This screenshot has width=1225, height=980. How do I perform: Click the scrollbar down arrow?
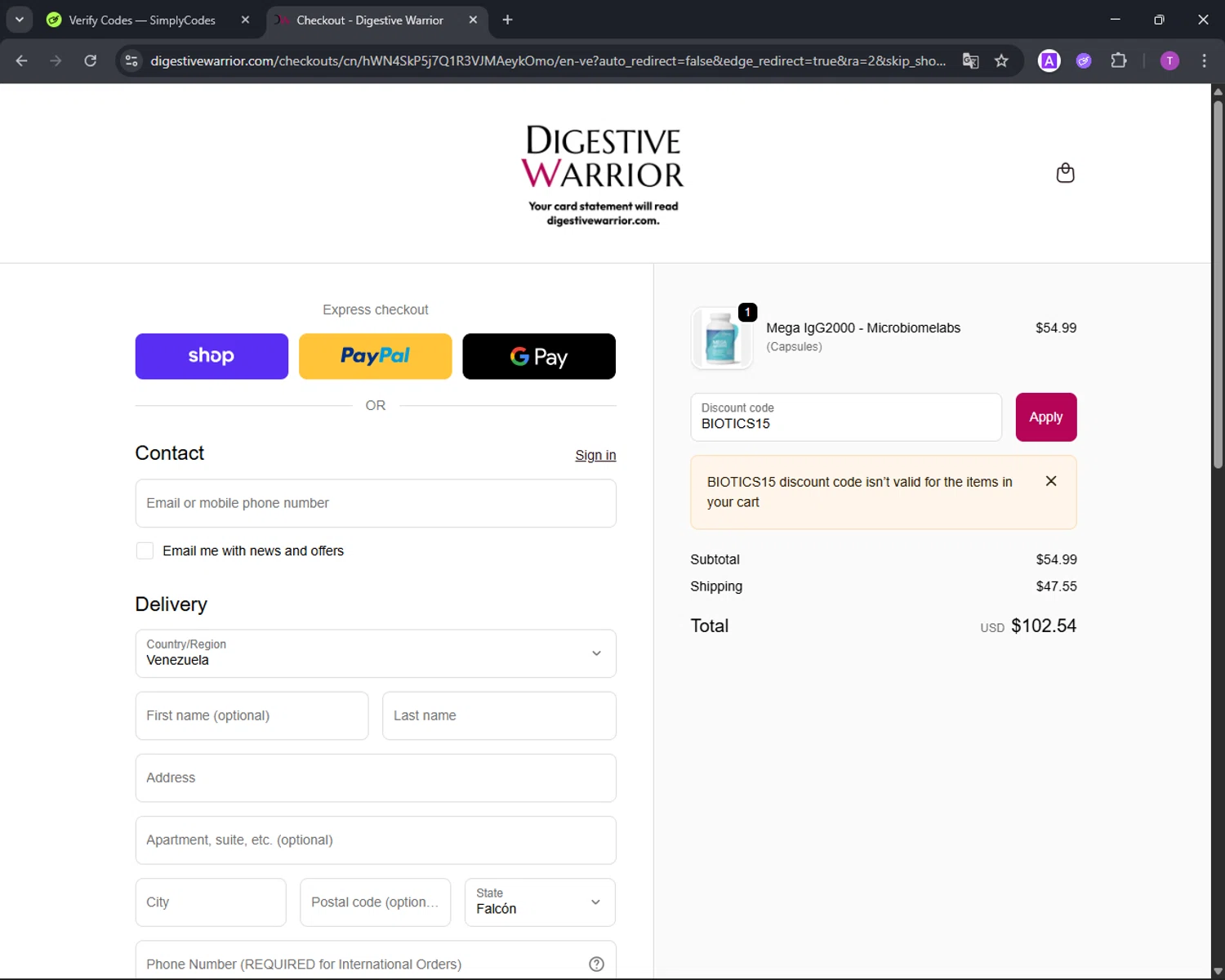tap(1218, 972)
